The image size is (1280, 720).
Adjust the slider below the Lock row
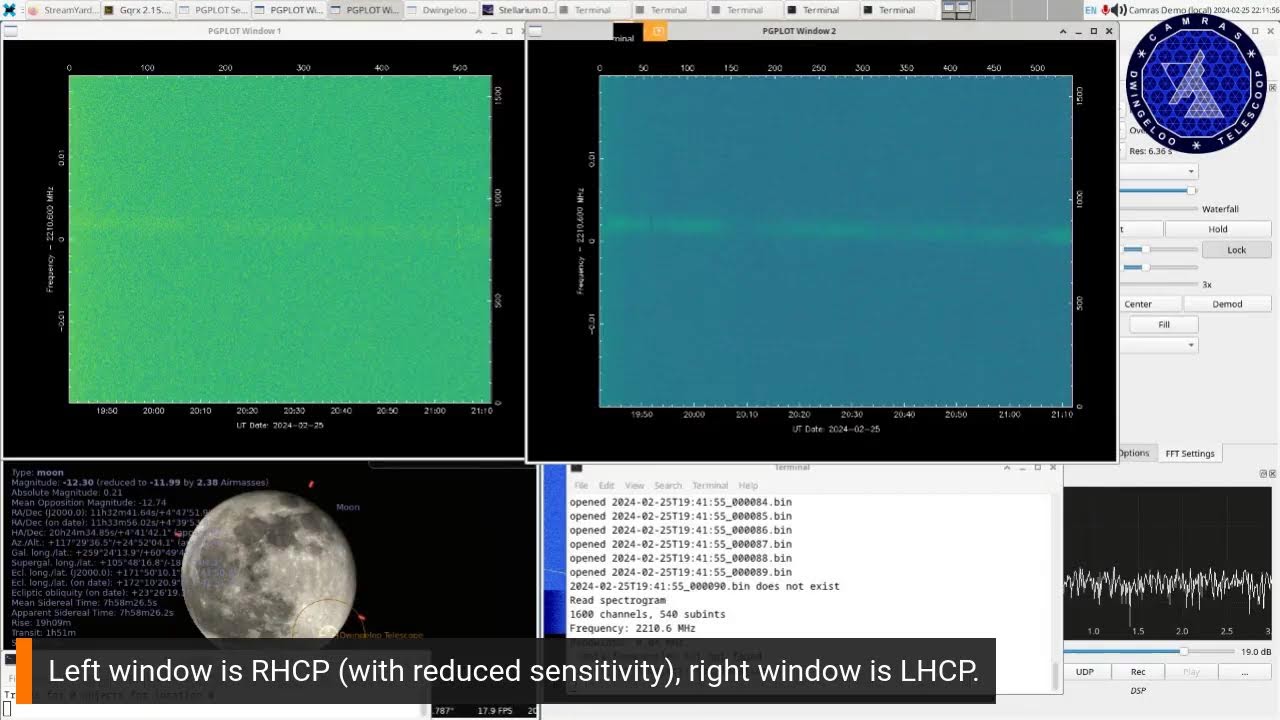pyautogui.click(x=1159, y=267)
